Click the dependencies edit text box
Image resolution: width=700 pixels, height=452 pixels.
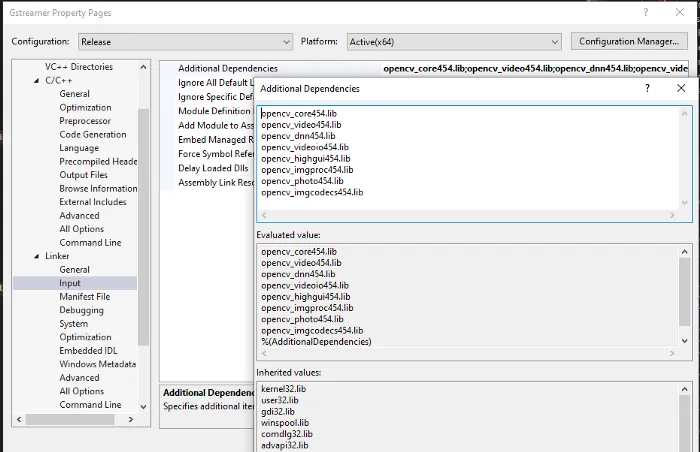(x=474, y=163)
